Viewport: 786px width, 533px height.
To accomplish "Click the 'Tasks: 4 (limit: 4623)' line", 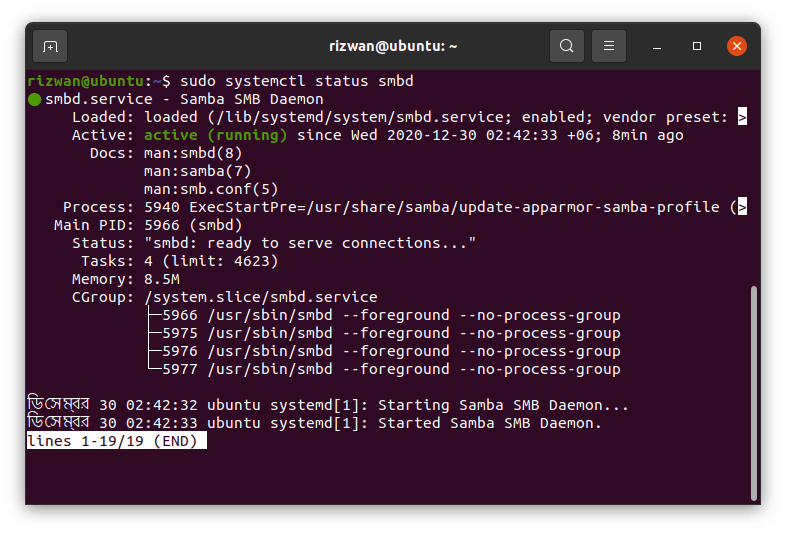I will tap(179, 261).
